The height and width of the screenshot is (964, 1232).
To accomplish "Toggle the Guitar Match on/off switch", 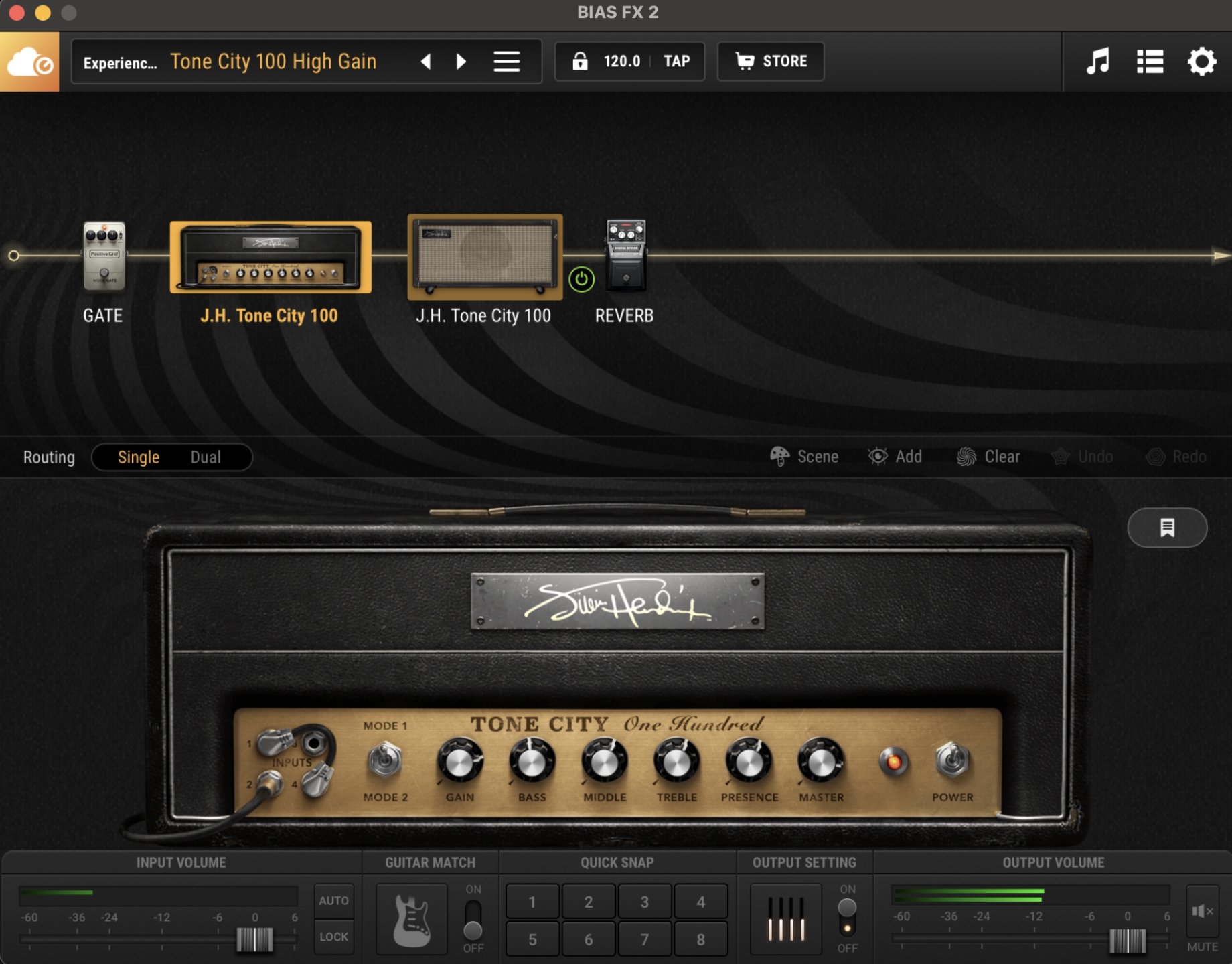I will pyautogui.click(x=473, y=919).
